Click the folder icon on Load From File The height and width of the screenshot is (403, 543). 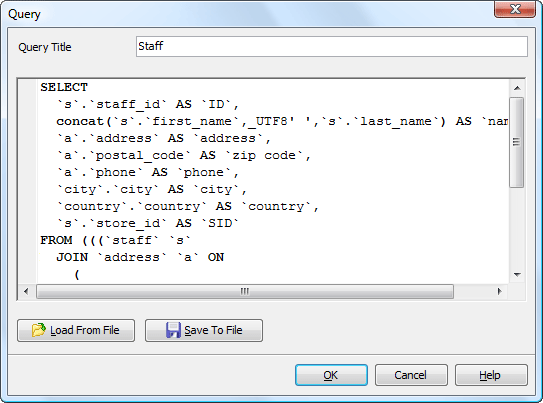pyautogui.click(x=38, y=330)
